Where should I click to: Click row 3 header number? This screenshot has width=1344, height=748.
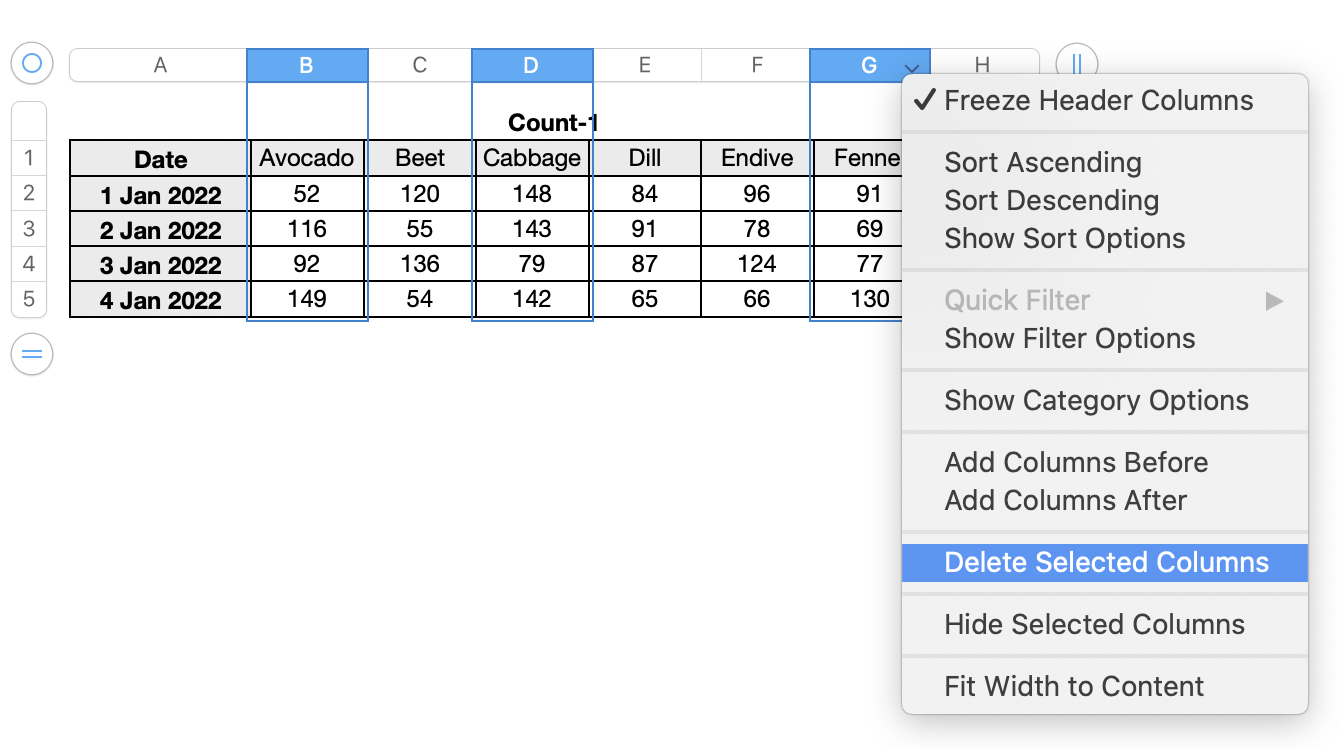point(28,229)
